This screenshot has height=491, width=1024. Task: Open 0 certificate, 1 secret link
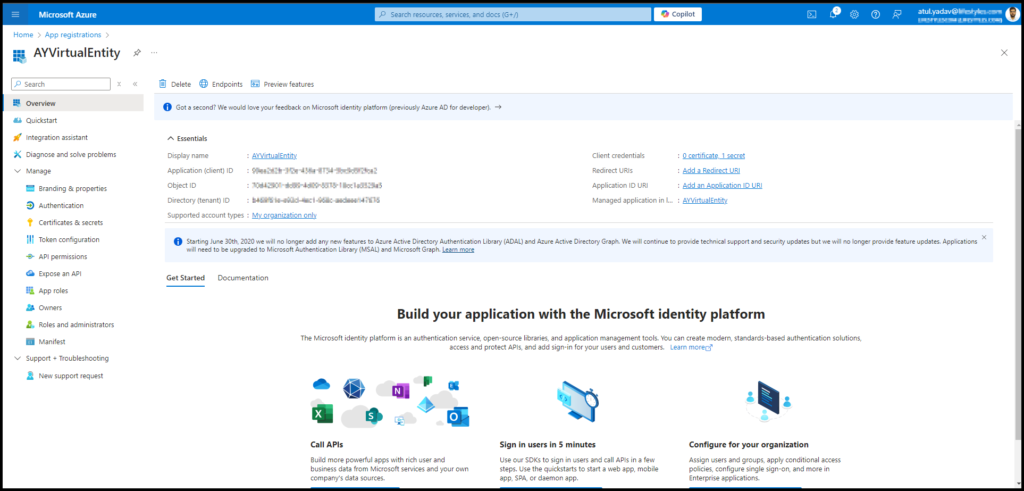point(714,155)
